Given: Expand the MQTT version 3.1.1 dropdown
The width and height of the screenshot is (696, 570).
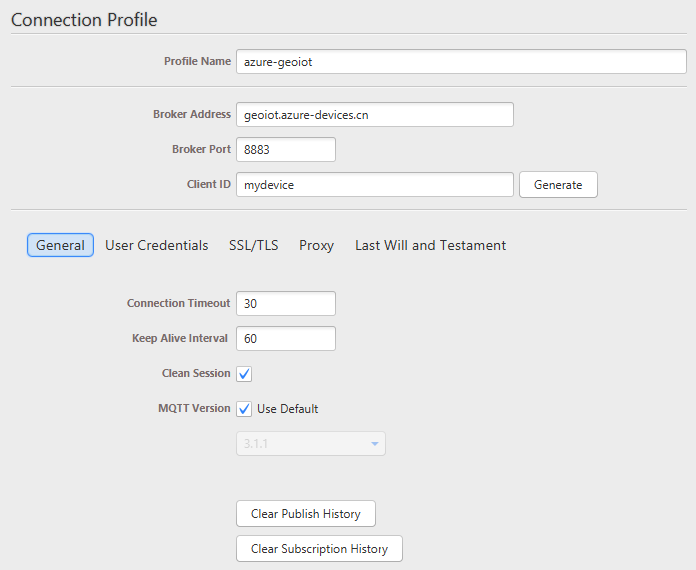Looking at the screenshot, I should click(310, 444).
